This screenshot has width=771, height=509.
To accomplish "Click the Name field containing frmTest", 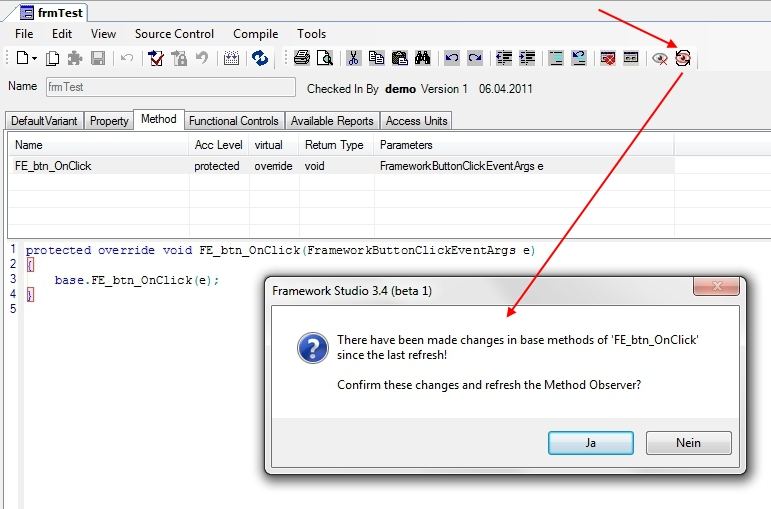I will (171, 87).
